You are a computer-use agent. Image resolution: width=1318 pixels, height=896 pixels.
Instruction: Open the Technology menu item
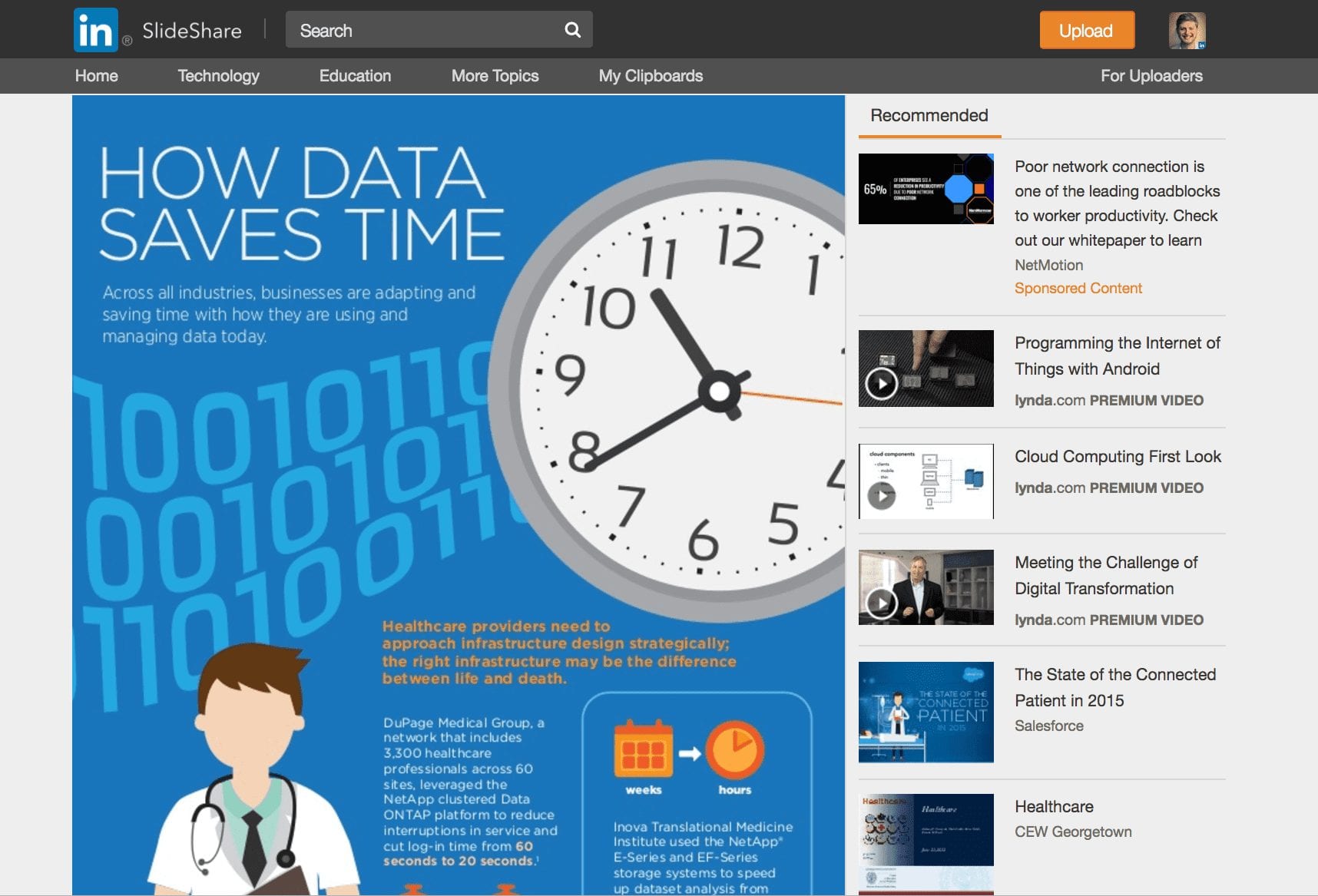click(218, 76)
